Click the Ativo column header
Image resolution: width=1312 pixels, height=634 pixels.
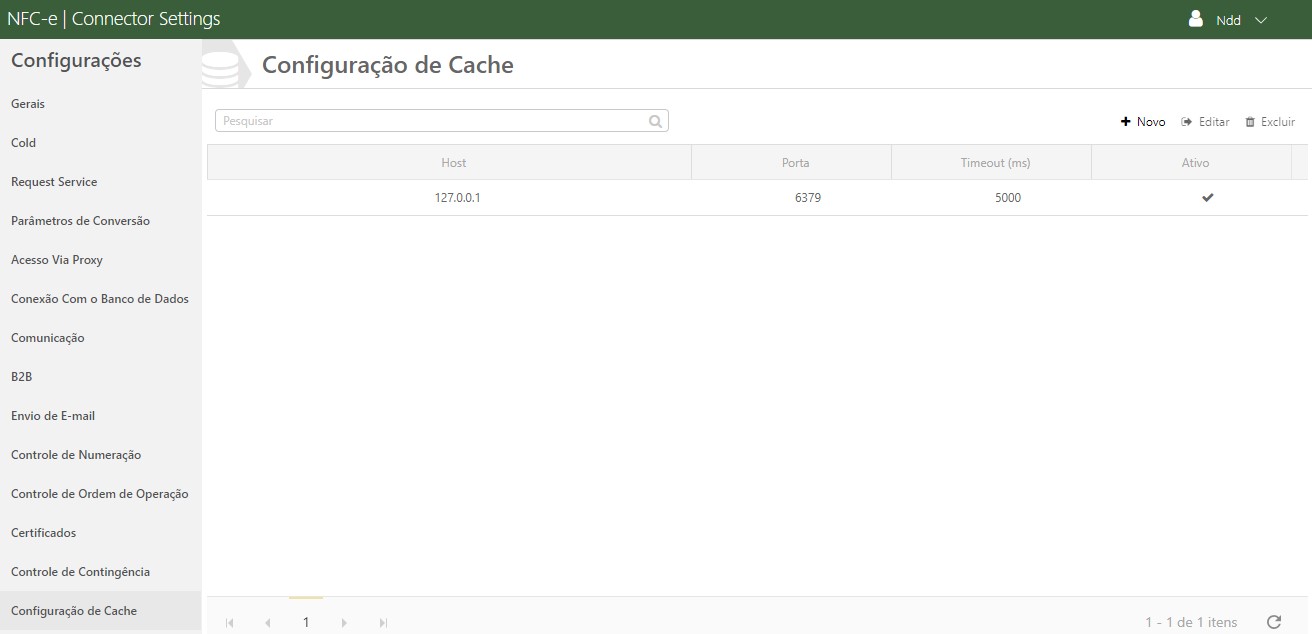(x=1196, y=162)
